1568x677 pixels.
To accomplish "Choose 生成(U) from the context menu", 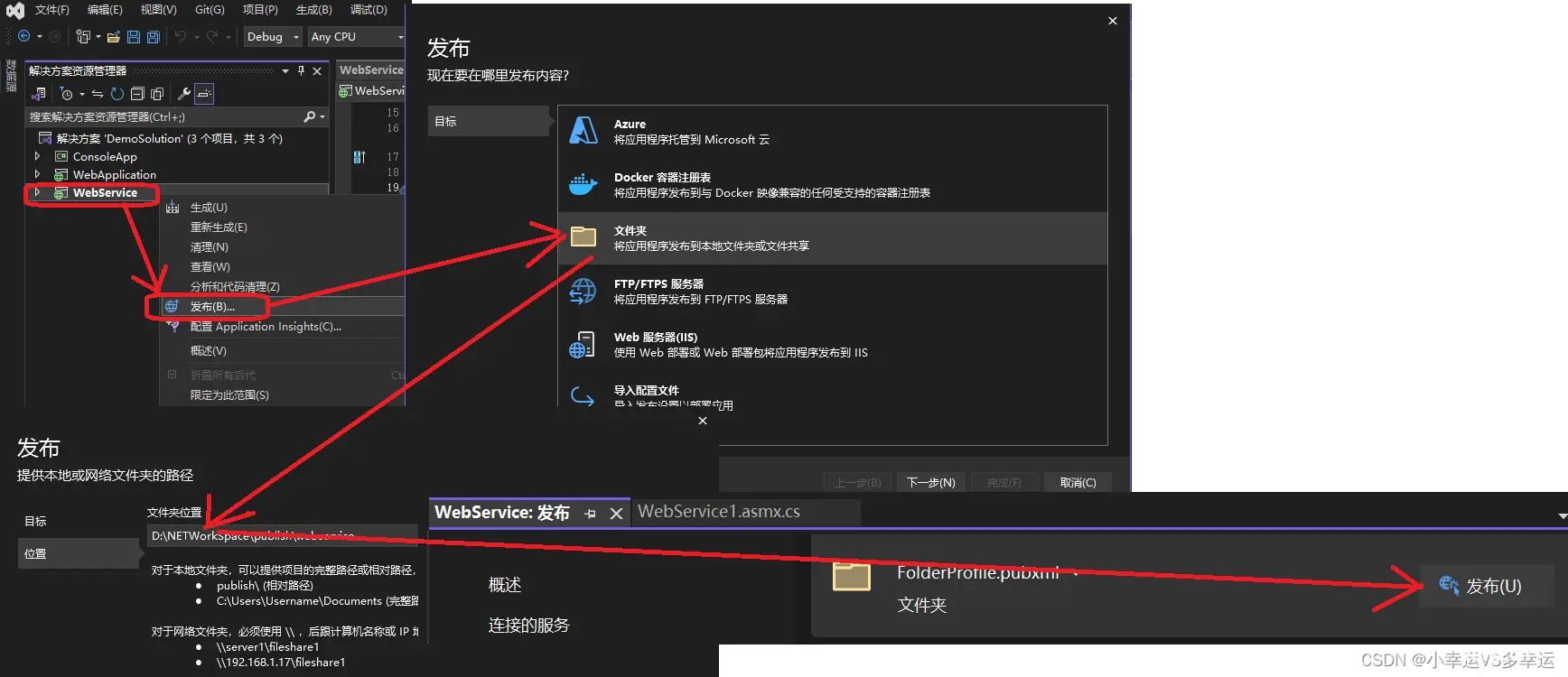I will 283,208.
